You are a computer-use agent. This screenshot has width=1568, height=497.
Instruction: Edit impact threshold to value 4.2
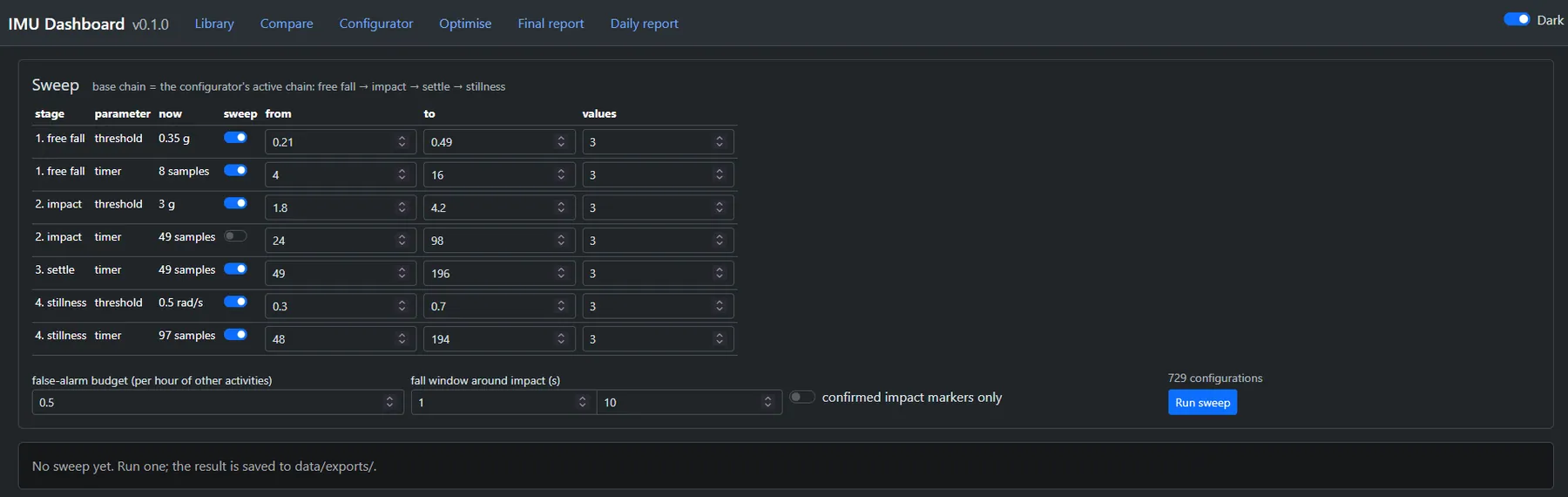(x=499, y=208)
